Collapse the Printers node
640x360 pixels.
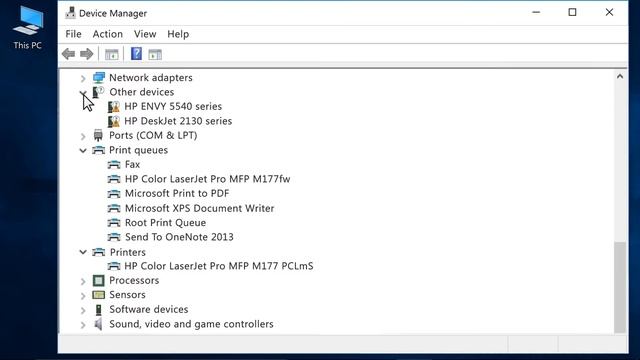(83, 252)
